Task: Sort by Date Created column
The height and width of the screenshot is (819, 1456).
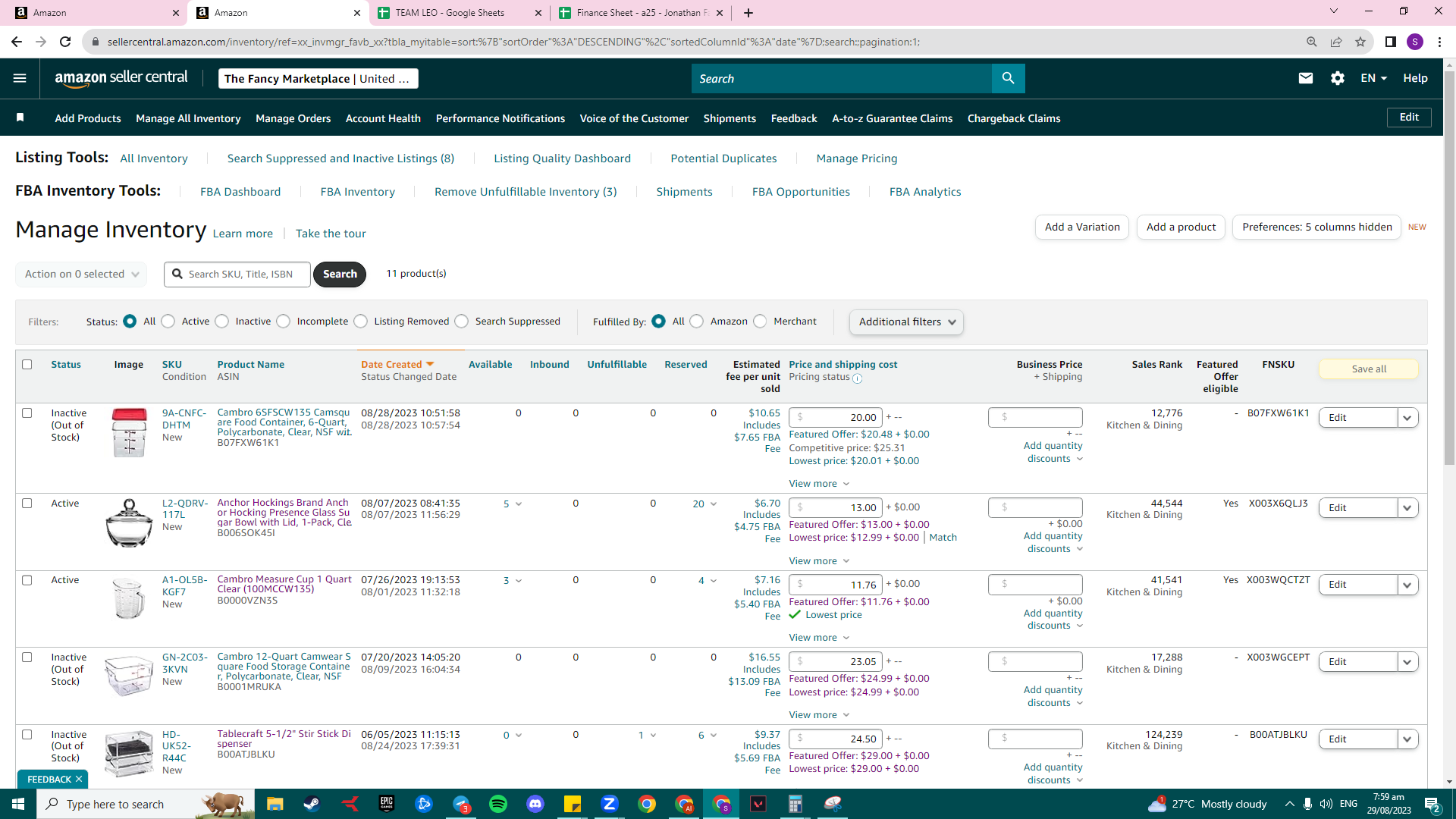Action: coord(397,364)
